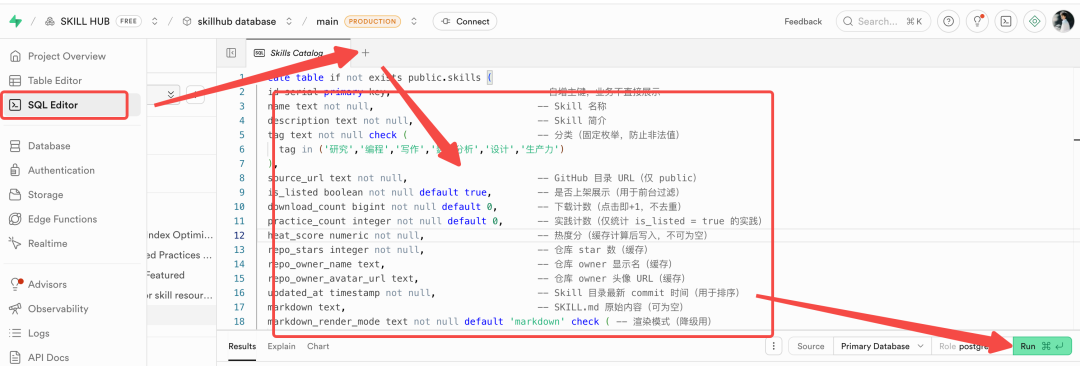This screenshot has width=1080, height=366.
Task: Run the SQL query
Action: click(1043, 346)
